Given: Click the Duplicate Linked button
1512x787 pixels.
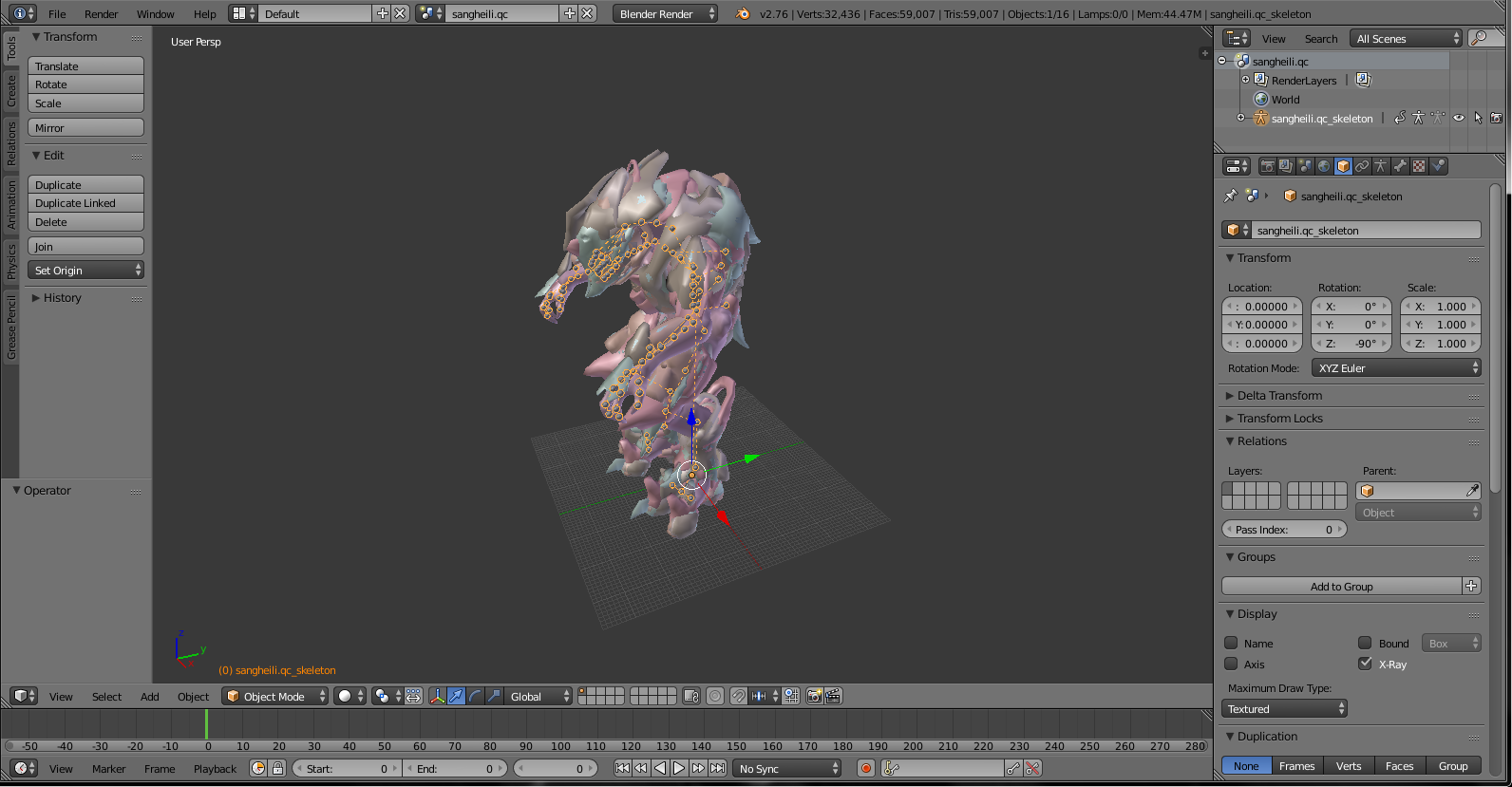Looking at the screenshot, I should [x=85, y=203].
